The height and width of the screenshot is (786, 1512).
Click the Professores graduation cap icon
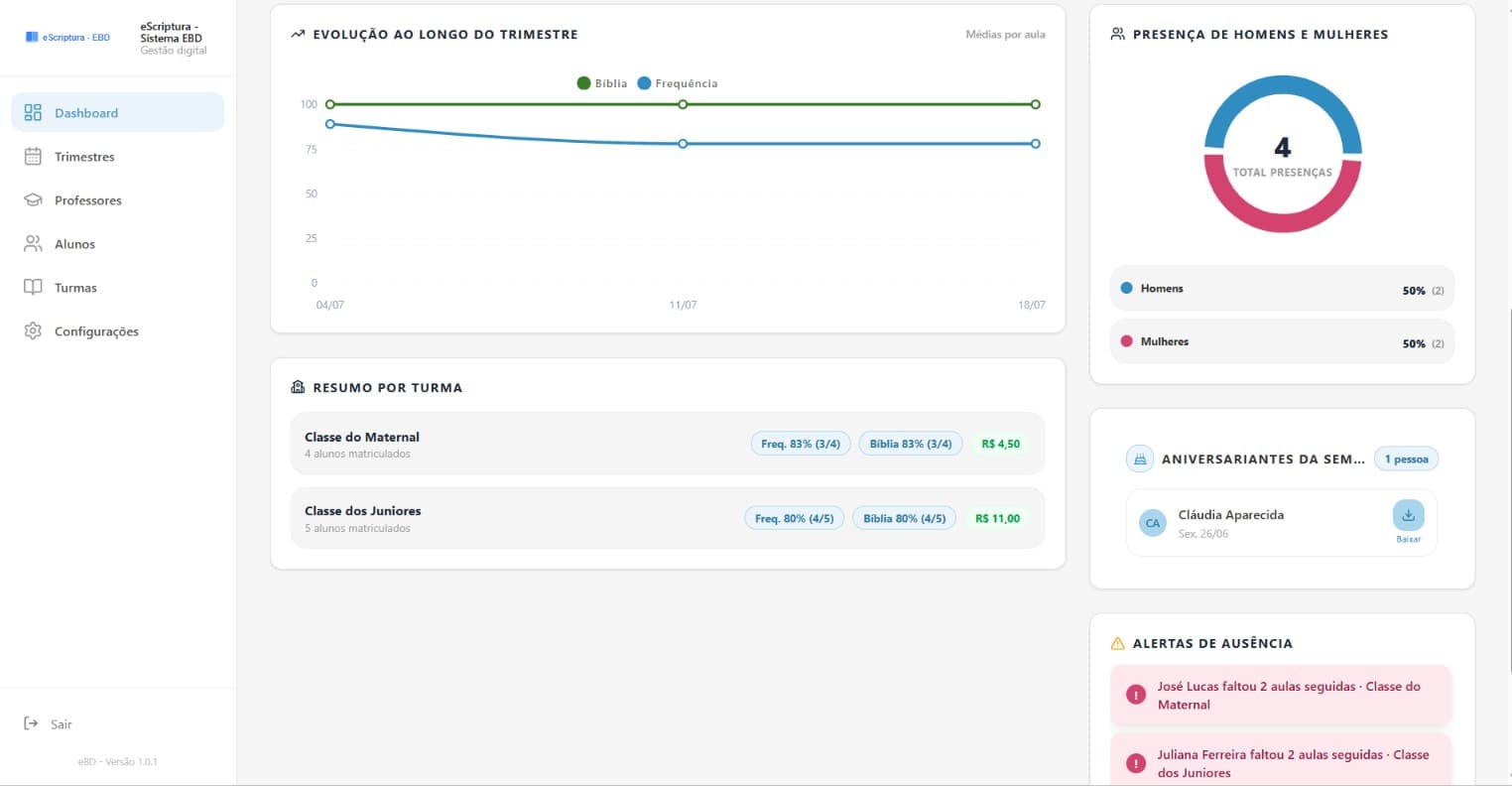(33, 199)
